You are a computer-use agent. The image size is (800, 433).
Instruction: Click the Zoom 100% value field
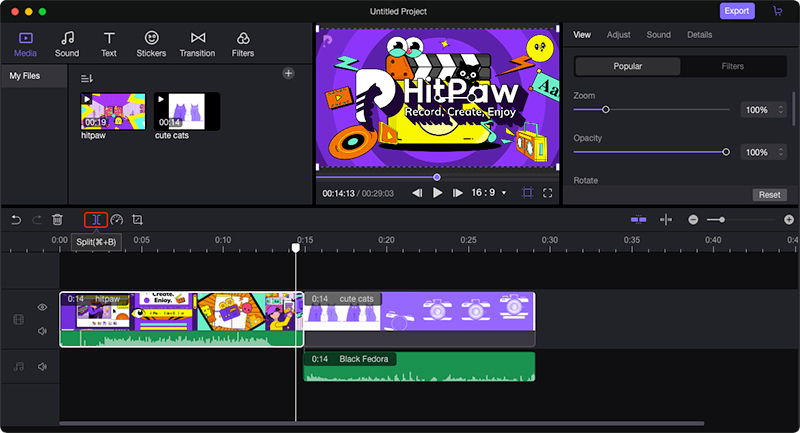[763, 110]
